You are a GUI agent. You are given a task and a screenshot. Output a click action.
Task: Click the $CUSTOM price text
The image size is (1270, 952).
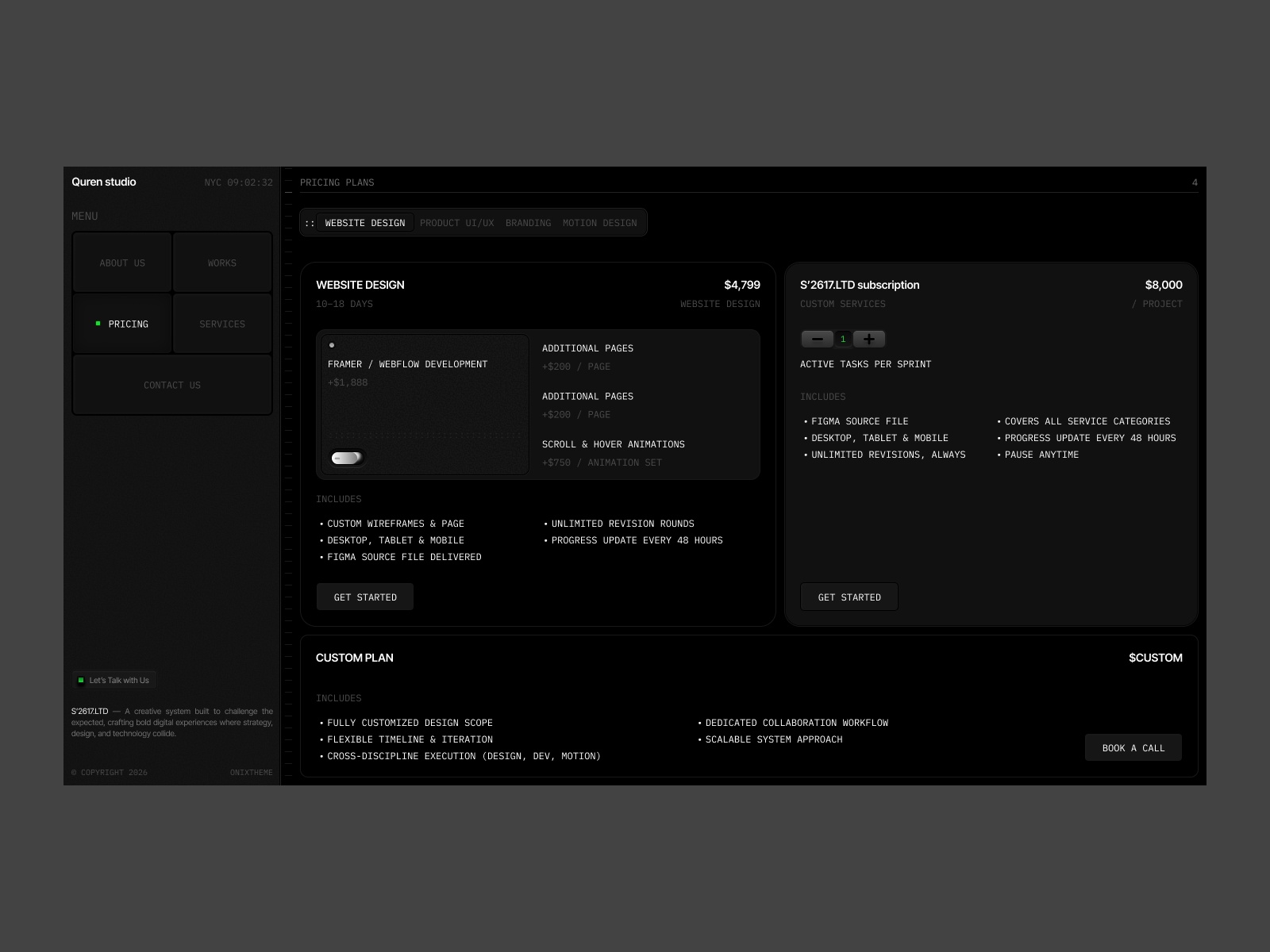coord(1156,658)
